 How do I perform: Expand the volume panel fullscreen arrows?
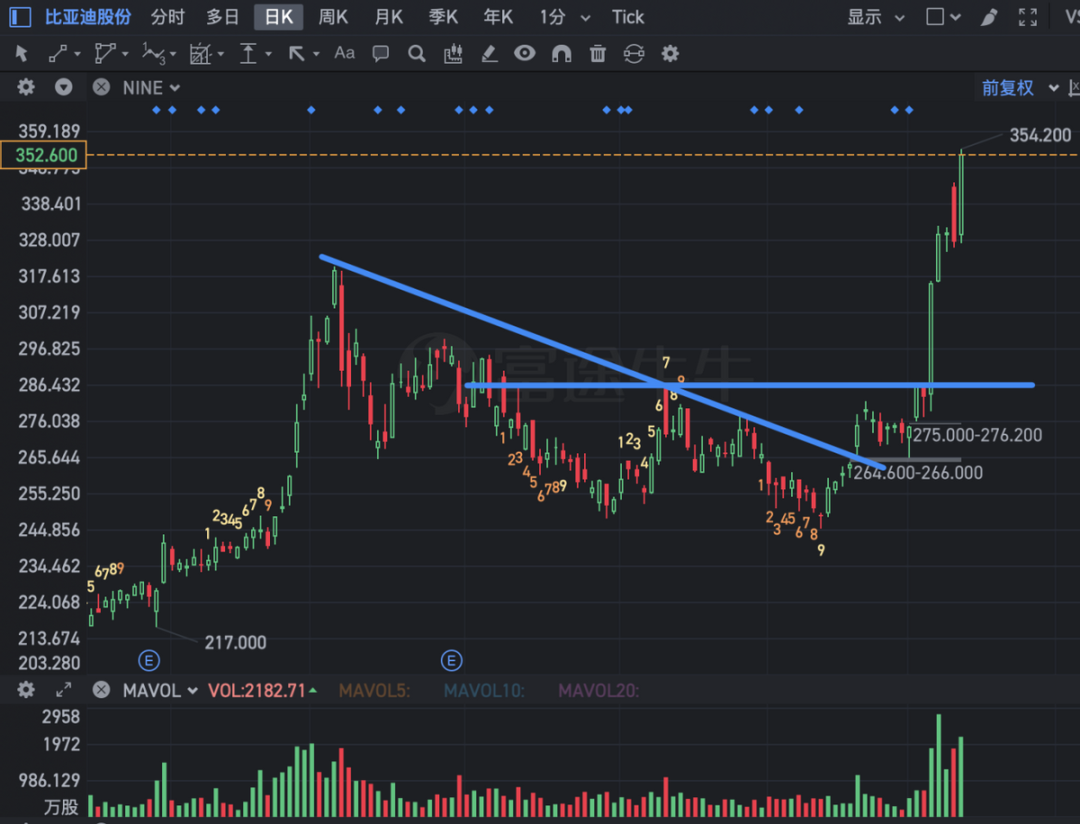pos(63,690)
